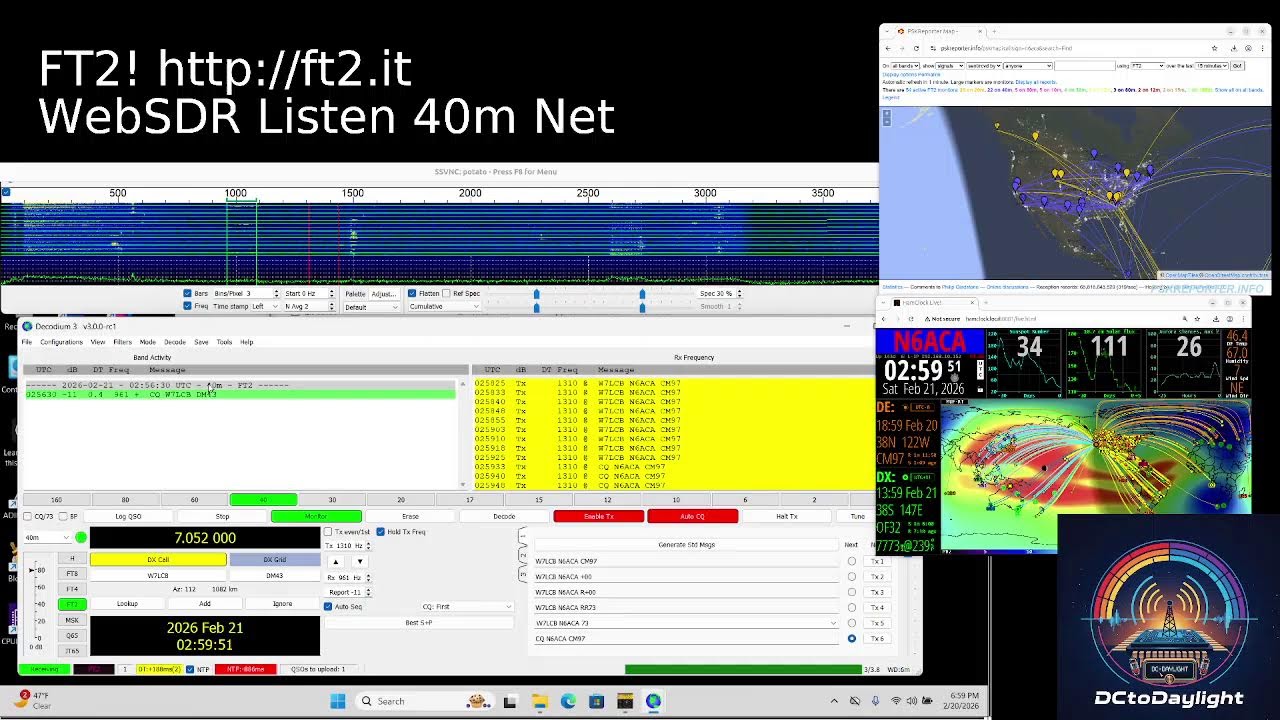The image size is (1280, 720).
Task: Select the FT4 mode button
Action: tap(72, 589)
